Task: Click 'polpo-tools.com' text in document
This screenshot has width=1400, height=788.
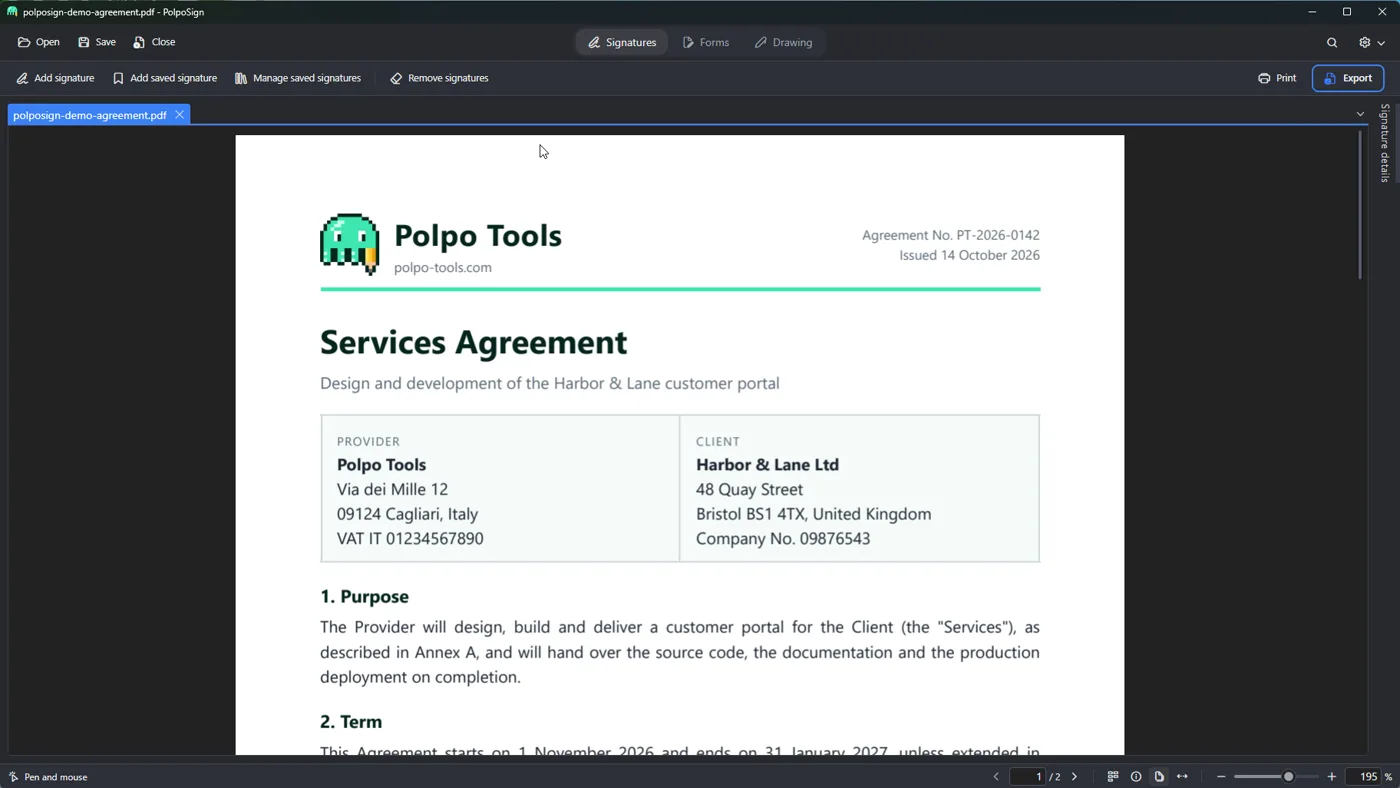Action: point(443,267)
